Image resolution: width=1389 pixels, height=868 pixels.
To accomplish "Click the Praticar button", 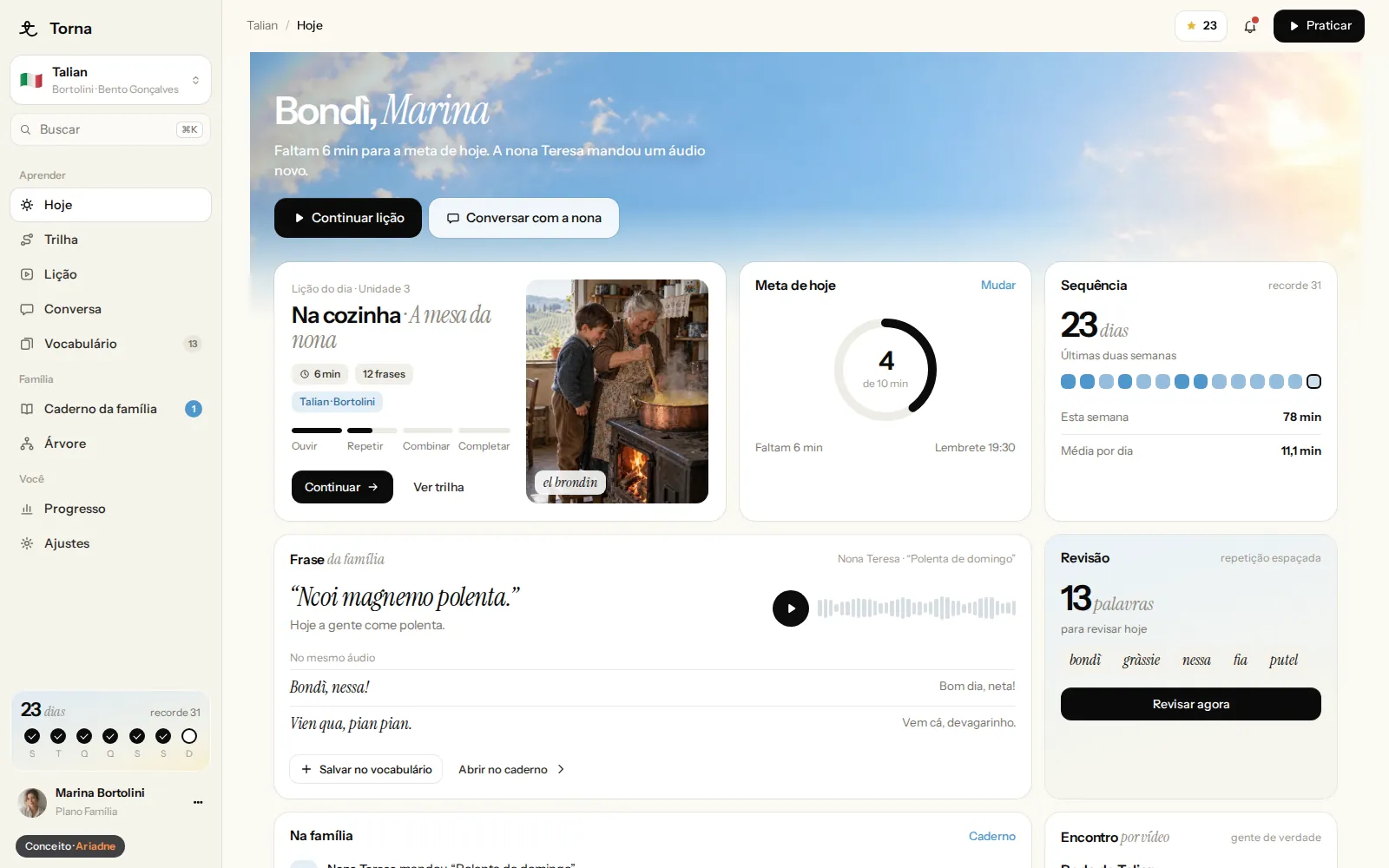I will (x=1319, y=26).
